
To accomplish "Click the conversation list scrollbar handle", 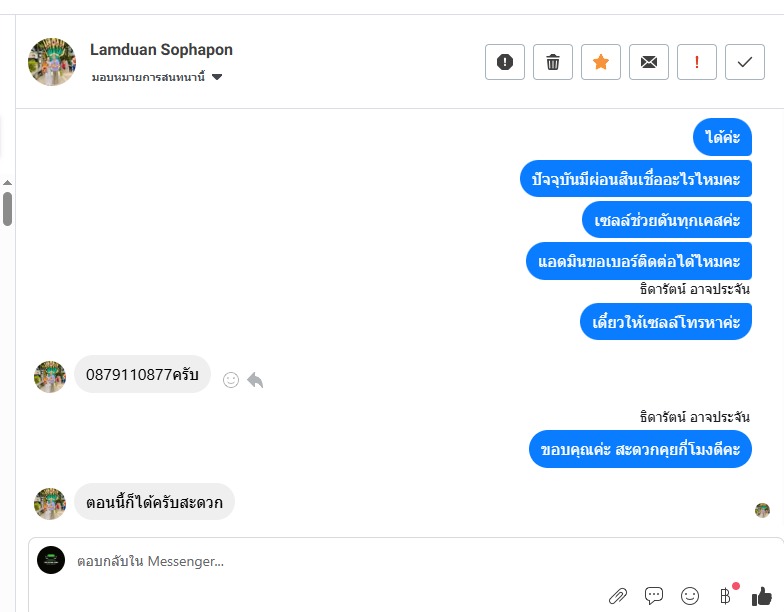I will point(7,209).
